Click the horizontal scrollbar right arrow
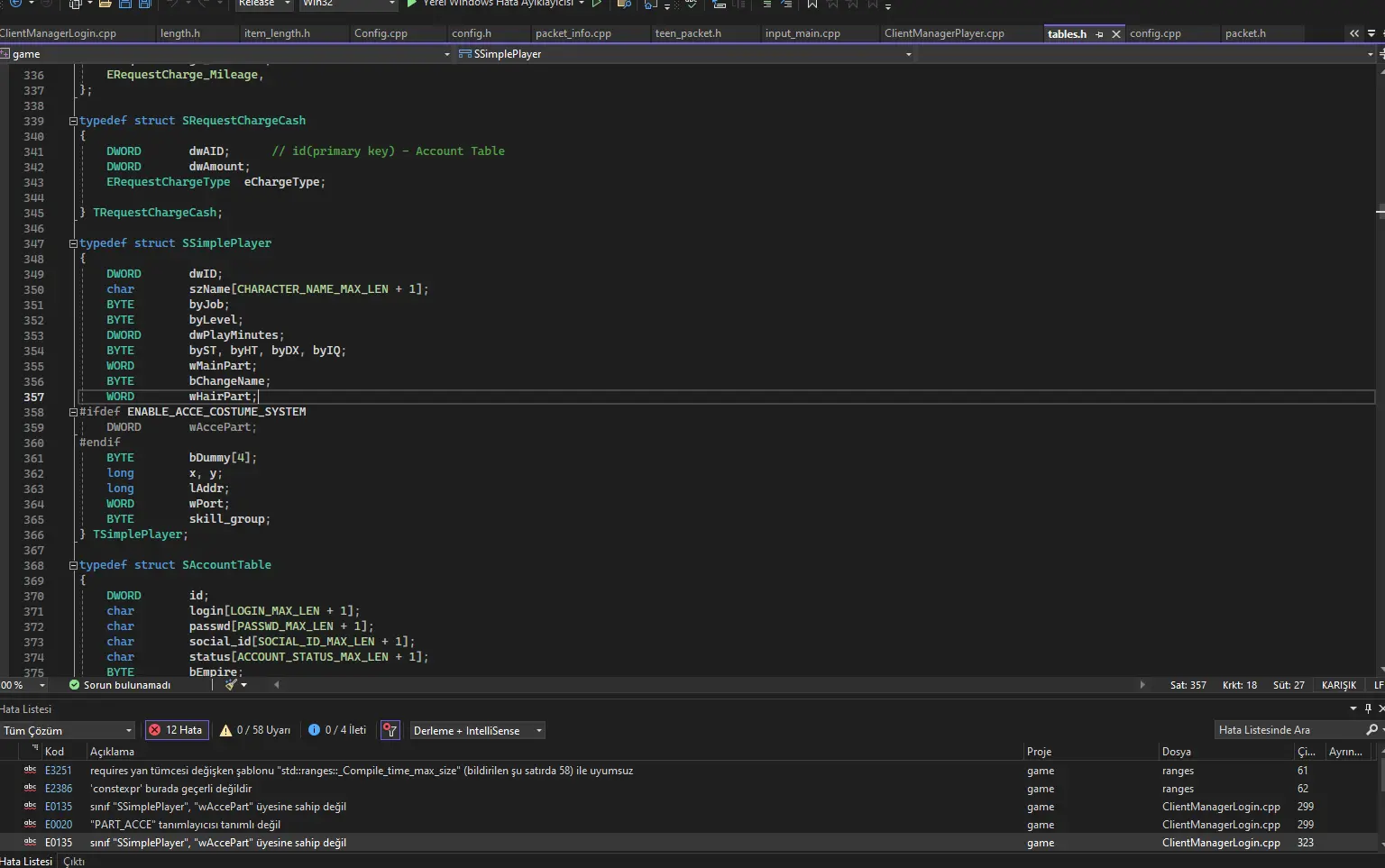Image resolution: width=1385 pixels, height=868 pixels. (x=1142, y=685)
